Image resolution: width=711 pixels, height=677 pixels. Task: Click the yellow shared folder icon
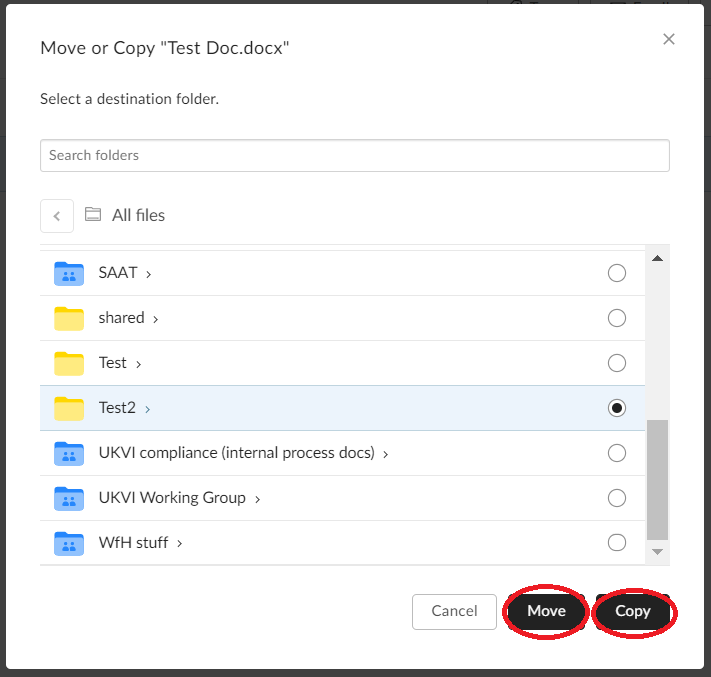[69, 318]
